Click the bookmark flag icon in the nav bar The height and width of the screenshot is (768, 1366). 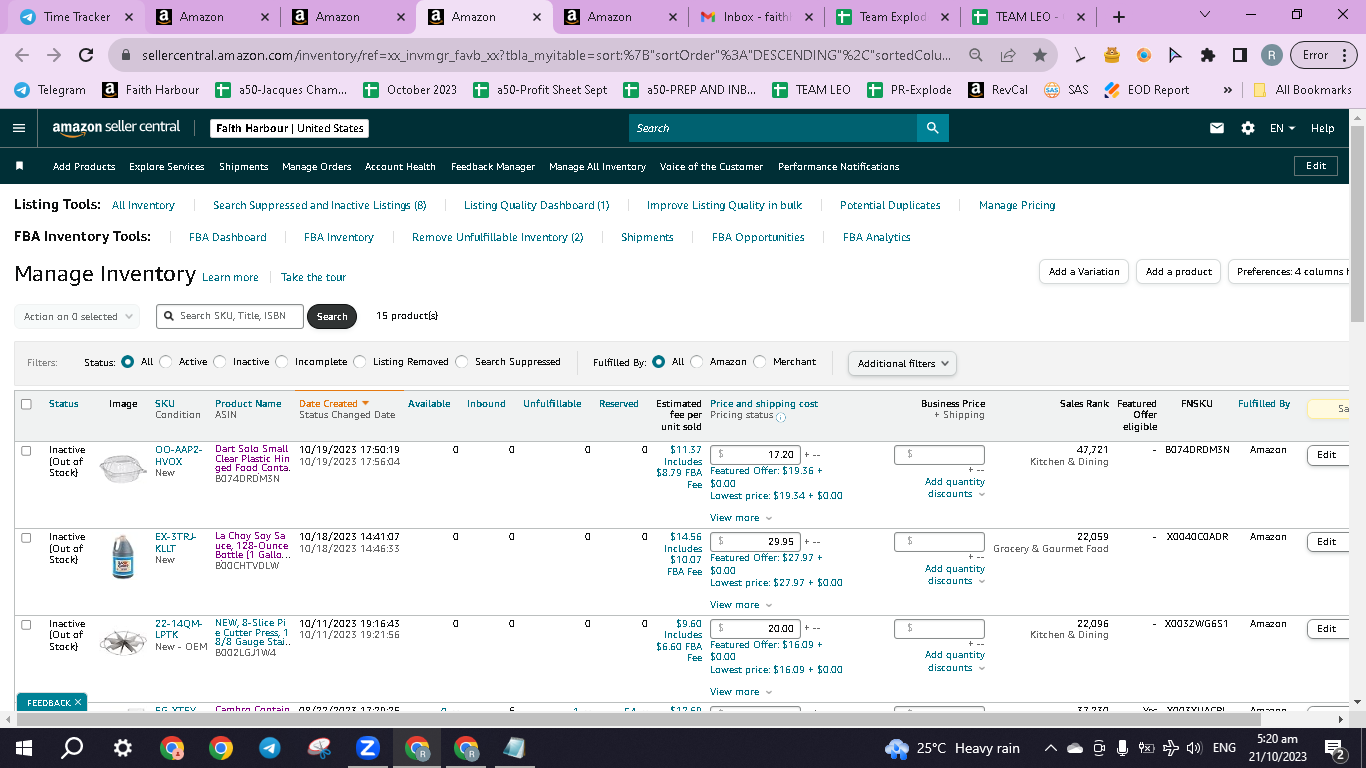[x=19, y=166]
